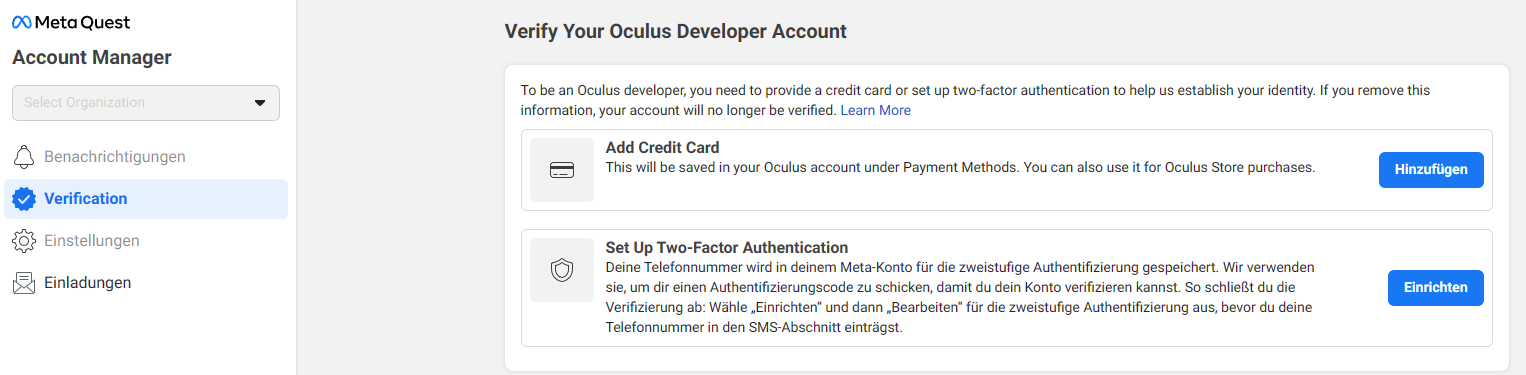This screenshot has height=375, width=1526.
Task: Open the Select Organization dropdown
Action: click(146, 103)
